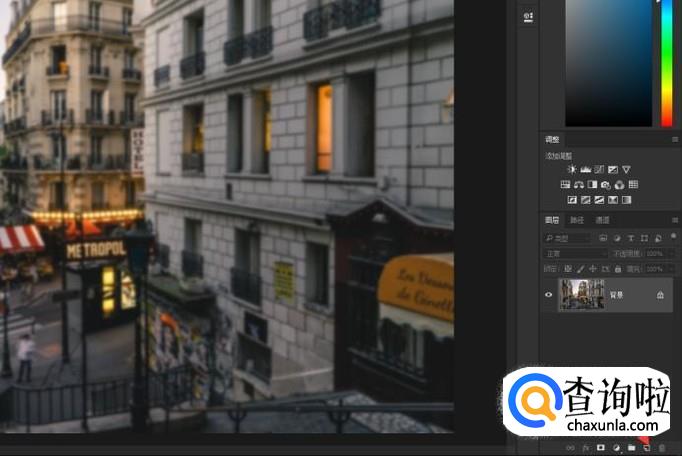Toggle prevent artboard auto-nesting lock

tap(605, 269)
